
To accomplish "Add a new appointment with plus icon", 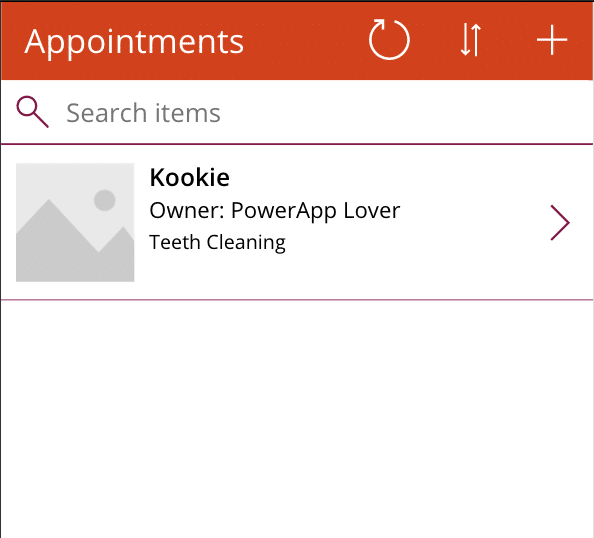I will point(552,40).
